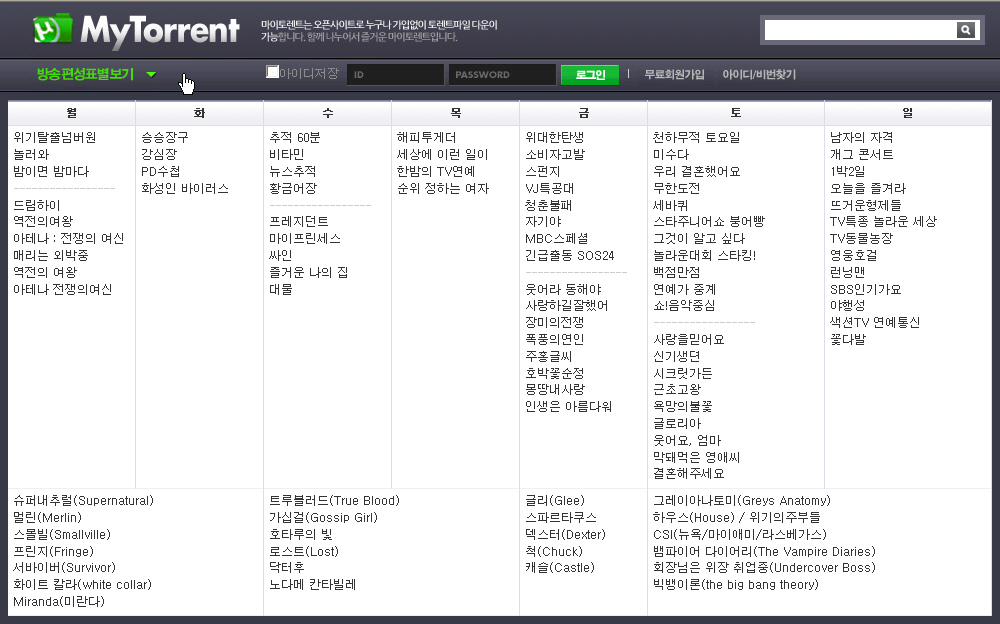Open the 위대한탄생 link
Viewport: 1000px width, 624px height.
(555, 137)
